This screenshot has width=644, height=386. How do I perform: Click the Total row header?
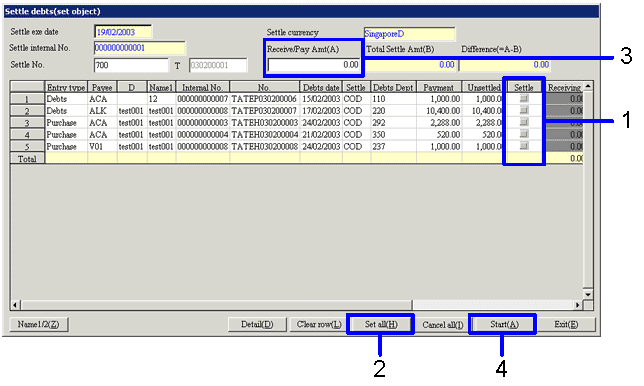(27, 159)
